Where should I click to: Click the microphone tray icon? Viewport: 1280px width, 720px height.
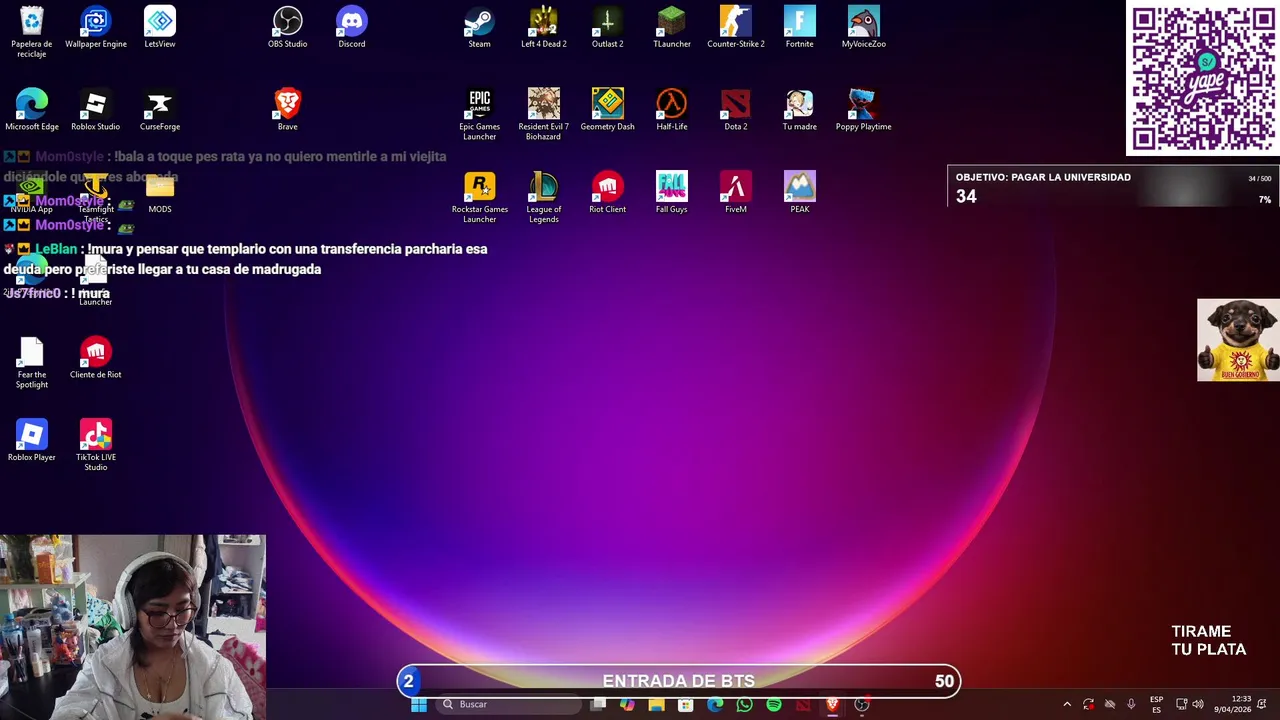(1131, 705)
